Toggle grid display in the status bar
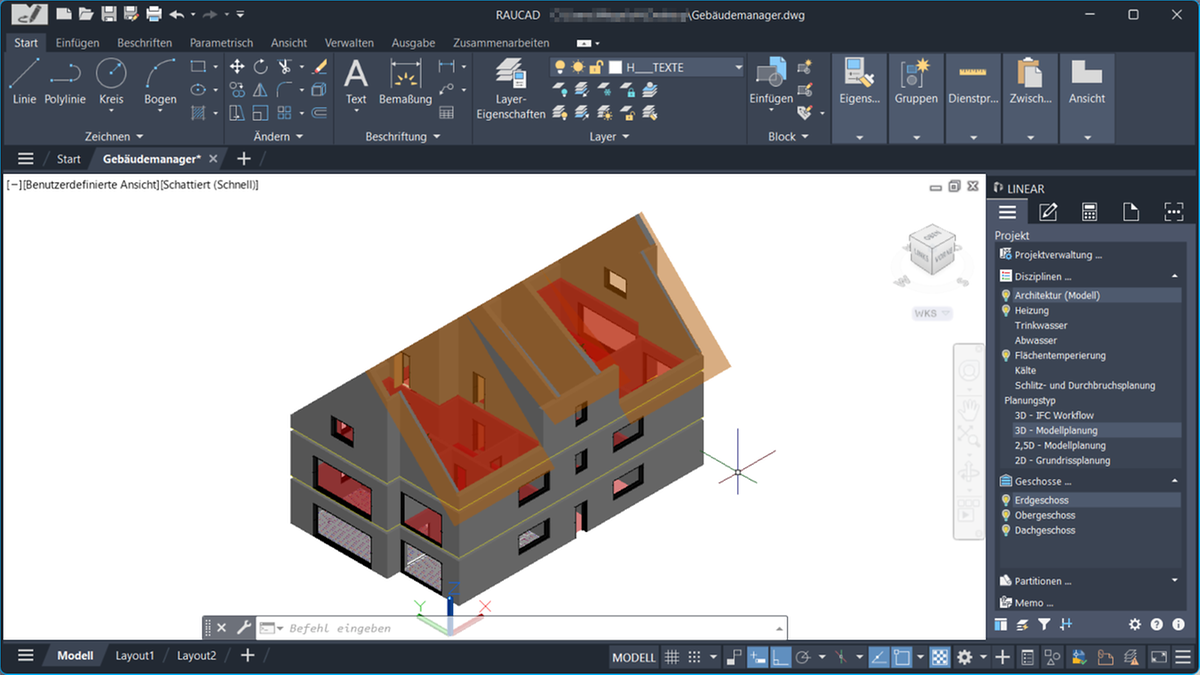1200x675 pixels. [671, 657]
